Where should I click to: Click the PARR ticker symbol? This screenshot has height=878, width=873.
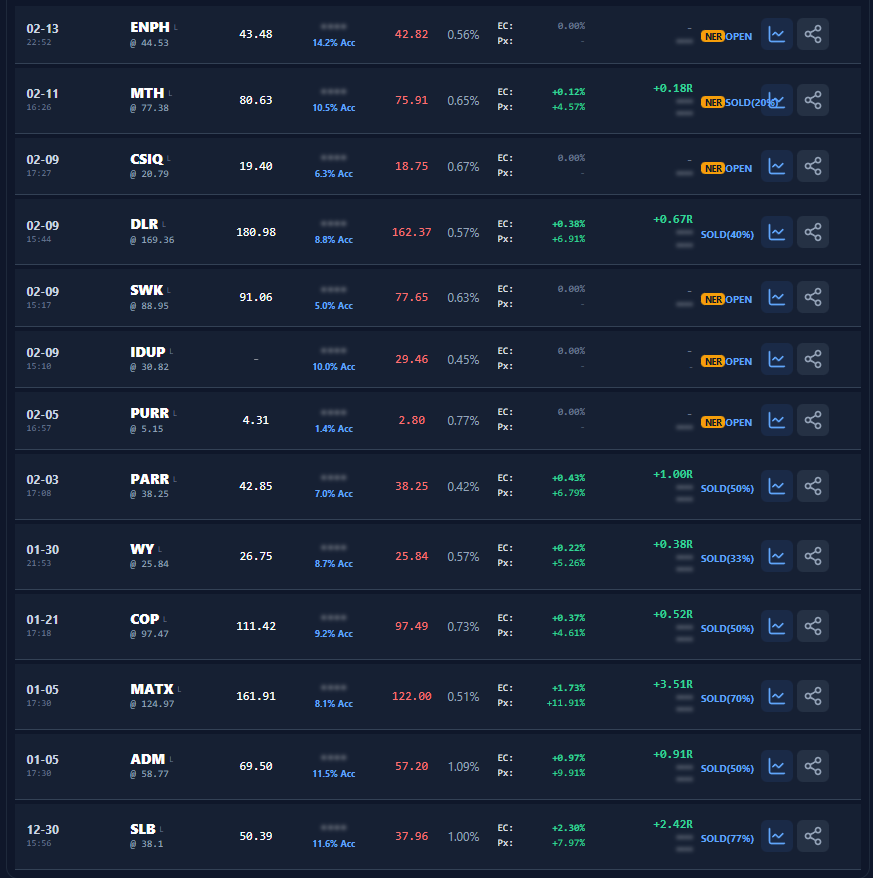(x=150, y=479)
